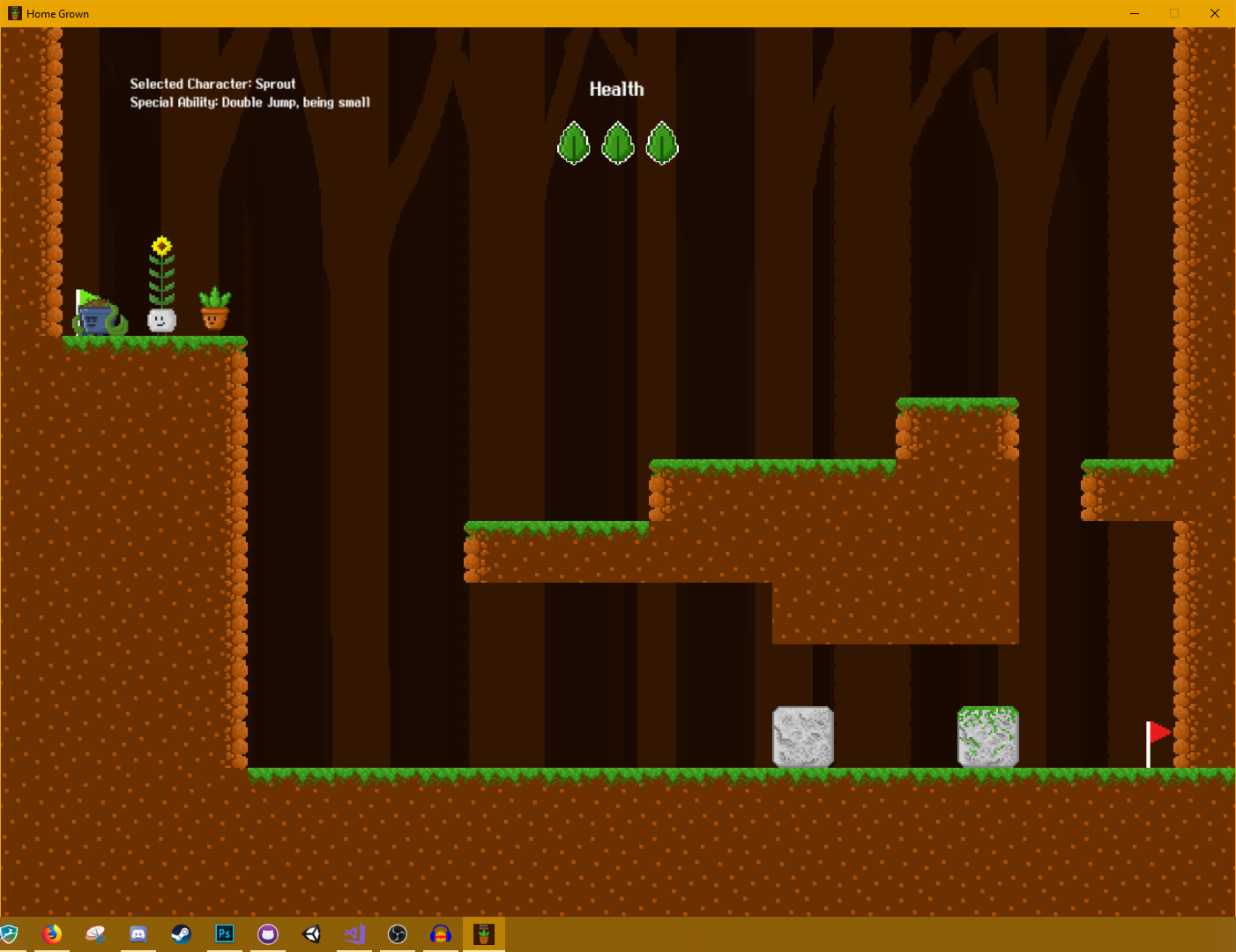Screen dimensions: 1236x952
Task: Minimize the Home Grown window
Action: coord(1134,13)
